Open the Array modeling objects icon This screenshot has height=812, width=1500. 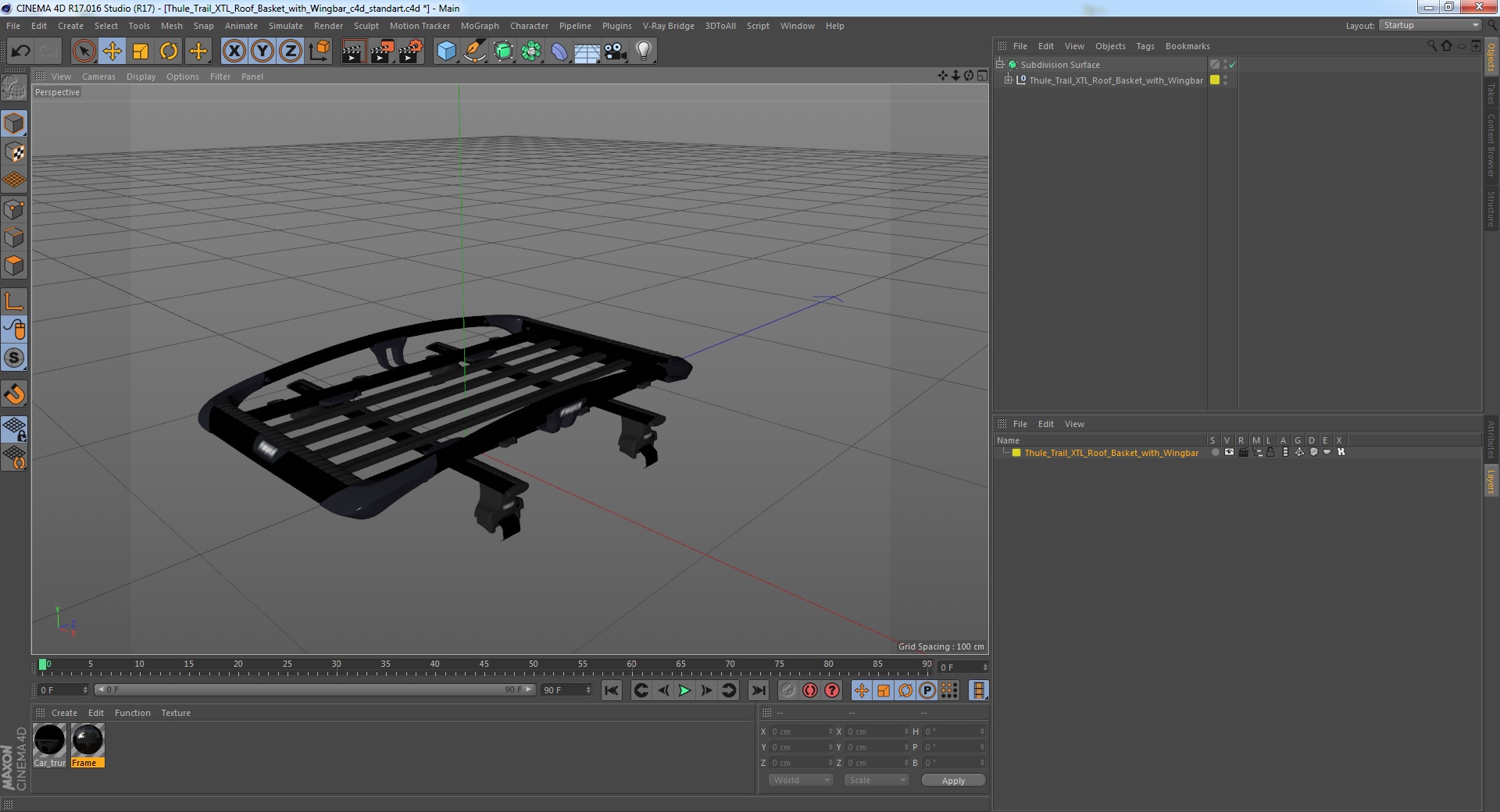pos(531,52)
